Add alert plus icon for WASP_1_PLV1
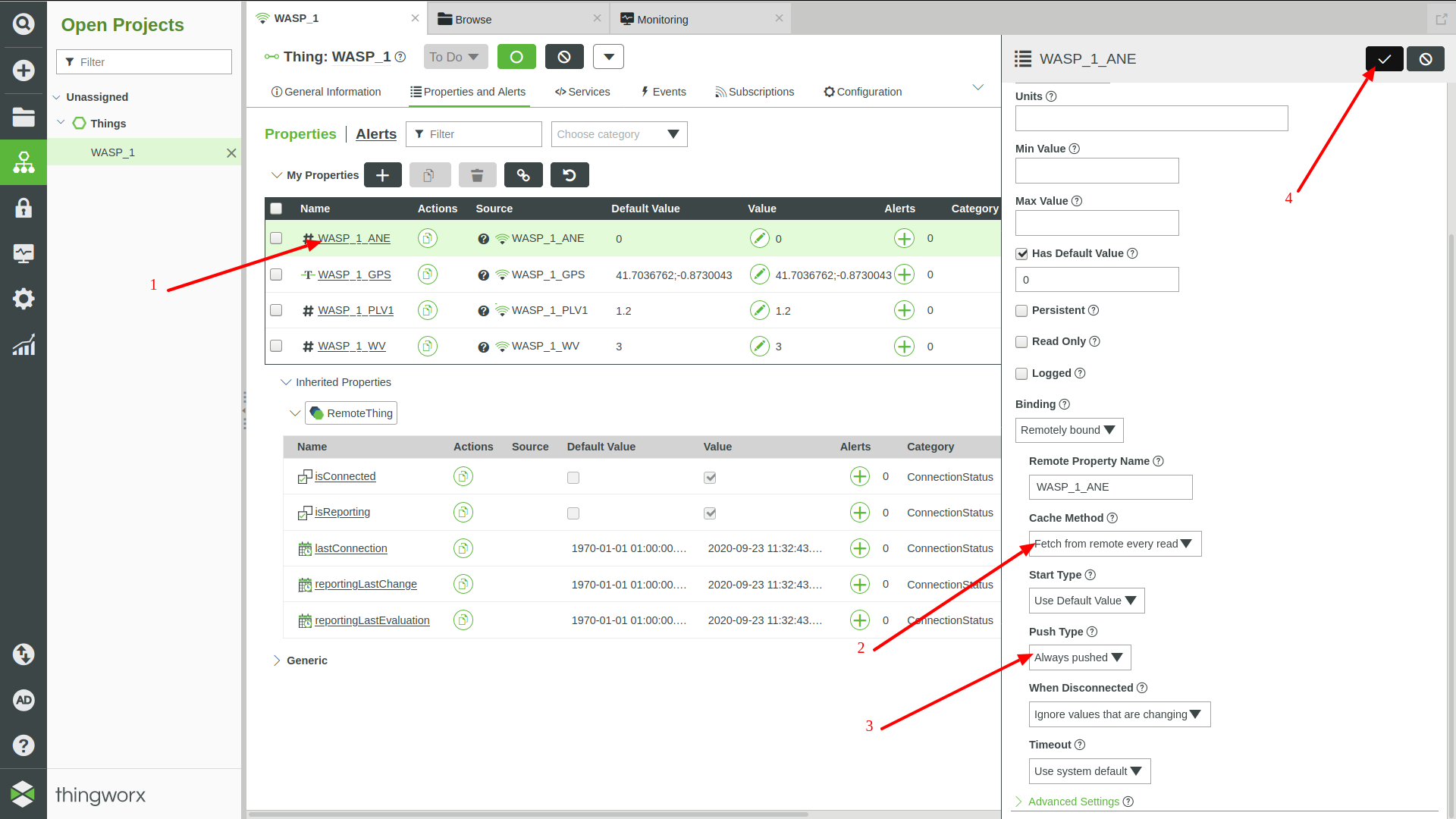The width and height of the screenshot is (1456, 819). pyautogui.click(x=904, y=310)
